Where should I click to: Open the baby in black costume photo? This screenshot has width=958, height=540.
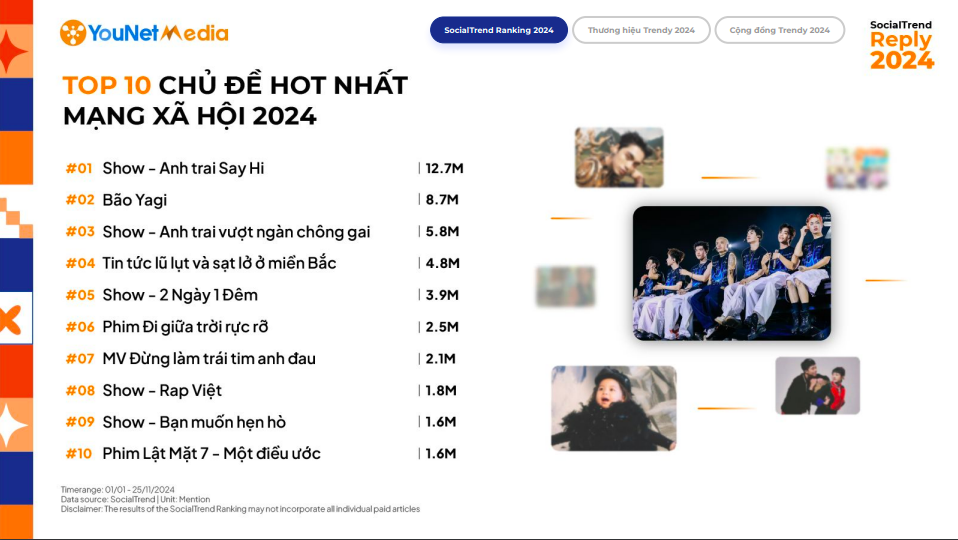point(613,408)
